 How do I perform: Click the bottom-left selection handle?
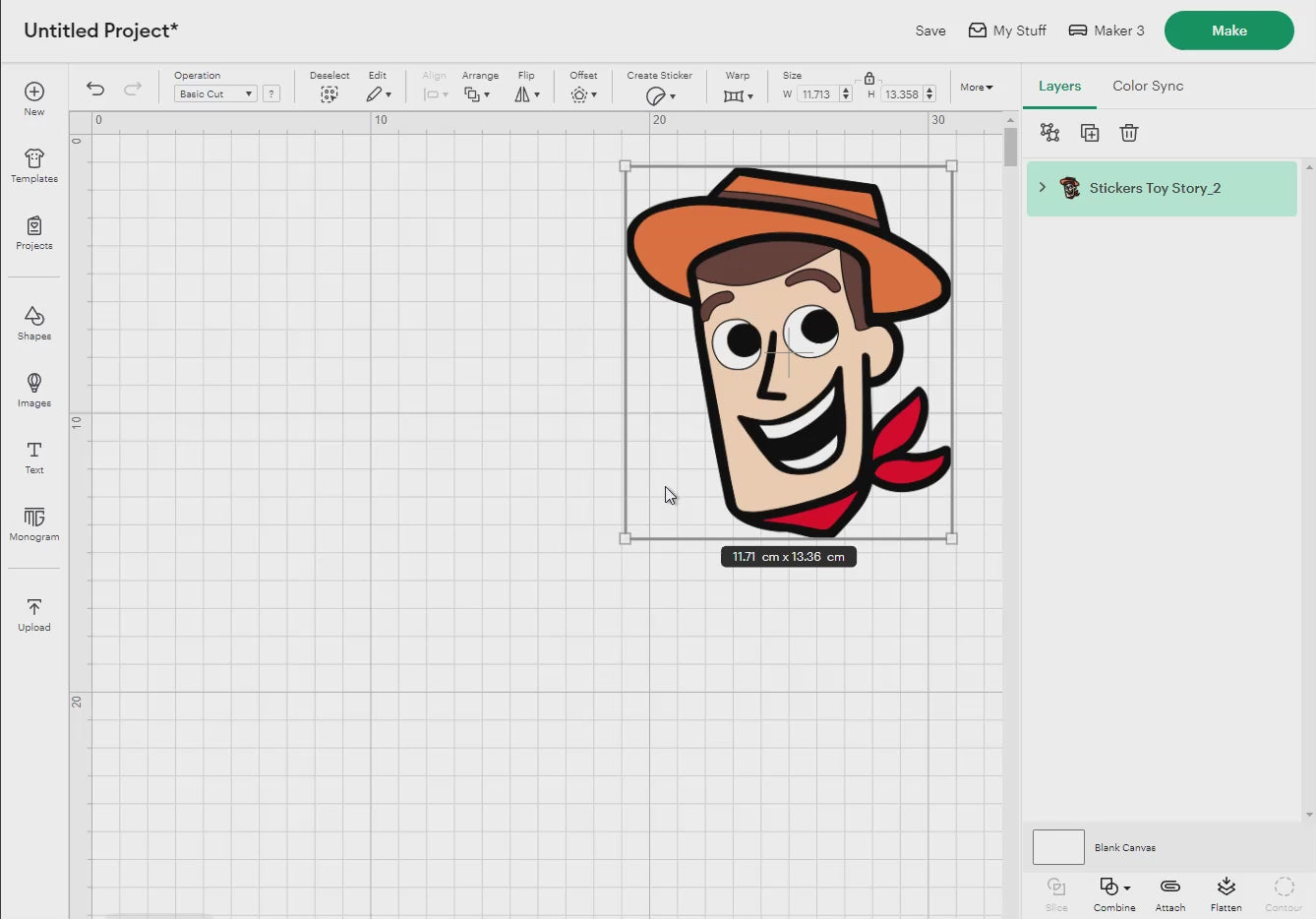[626, 538]
